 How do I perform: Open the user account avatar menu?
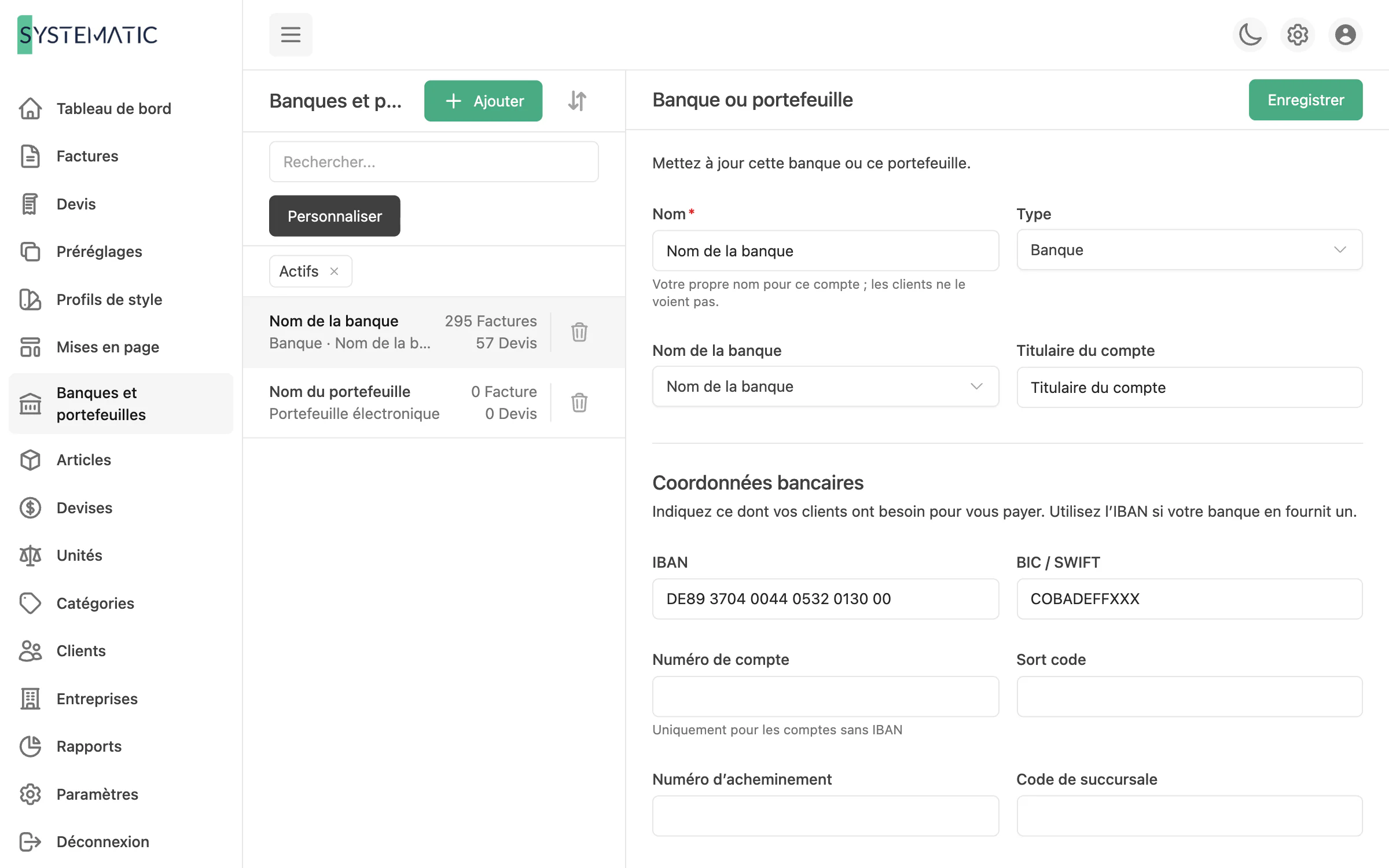click(x=1346, y=35)
